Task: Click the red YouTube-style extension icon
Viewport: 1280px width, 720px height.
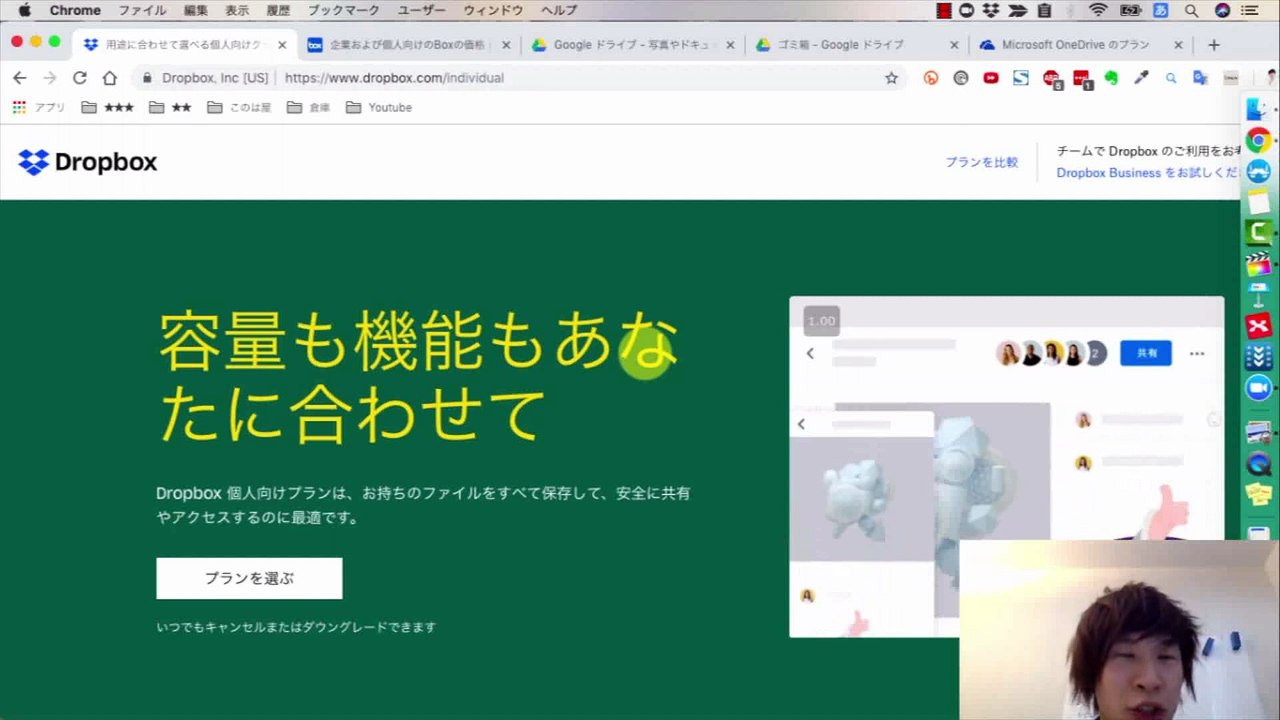Action: tap(991, 78)
